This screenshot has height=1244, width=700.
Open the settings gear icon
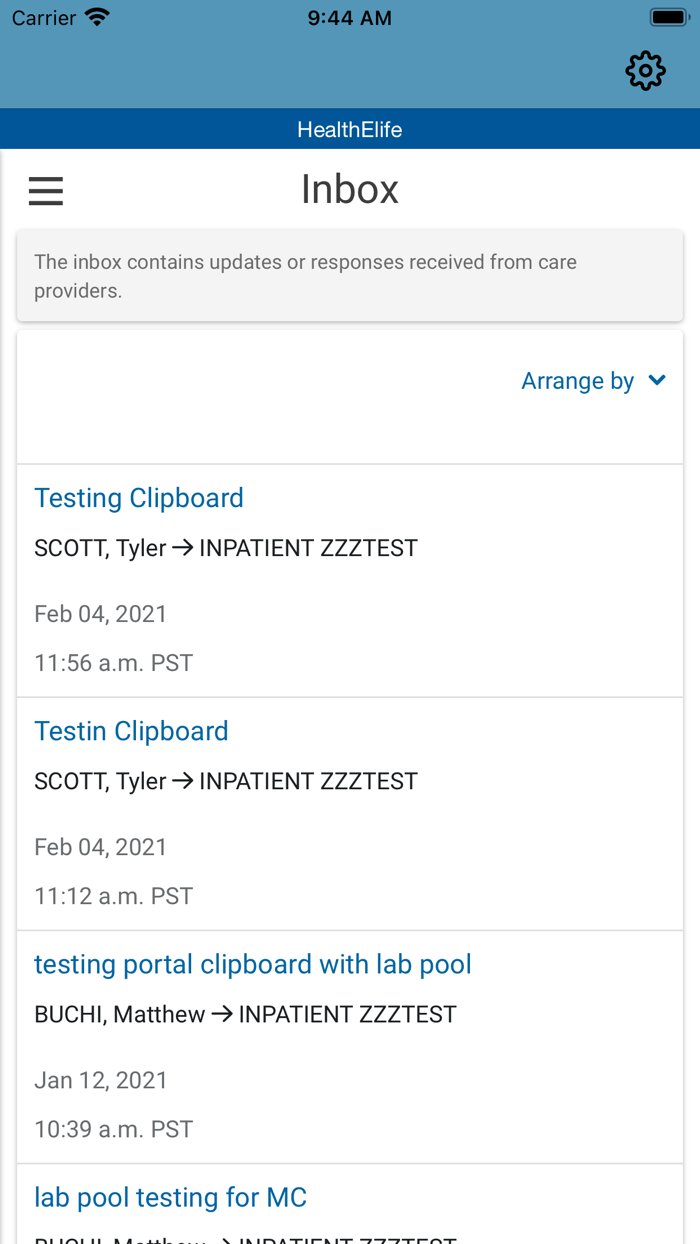click(645, 71)
